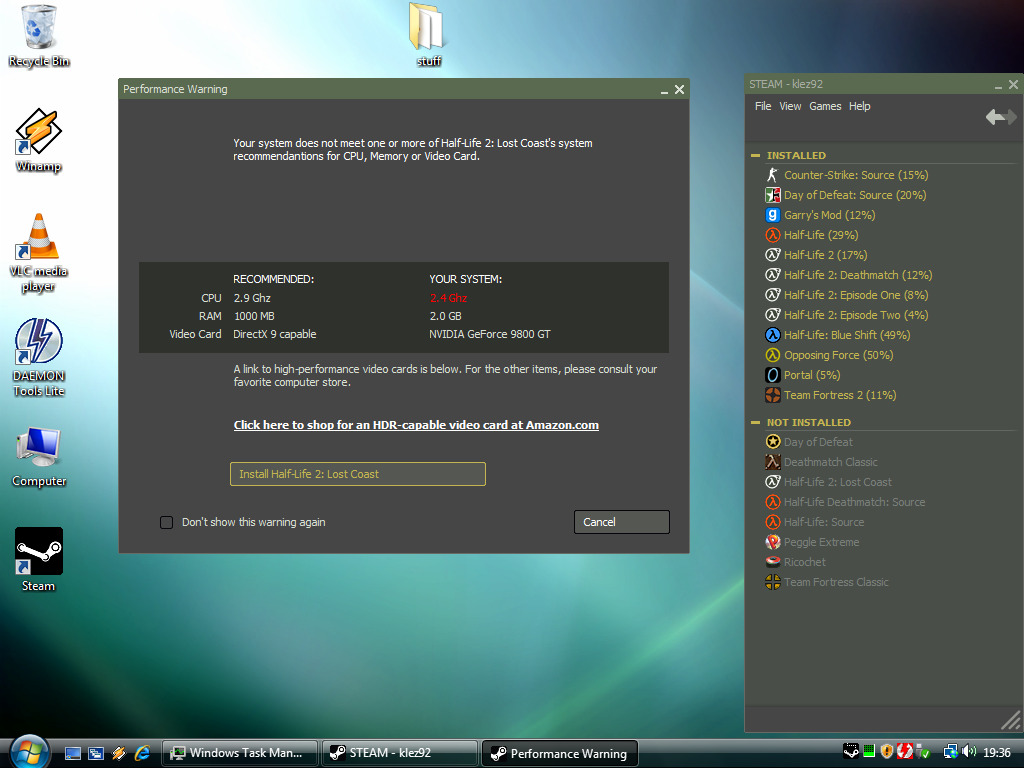Switch to Windows Task Manager taskbar item
Viewport: 1024px width, 768px height.
point(240,753)
